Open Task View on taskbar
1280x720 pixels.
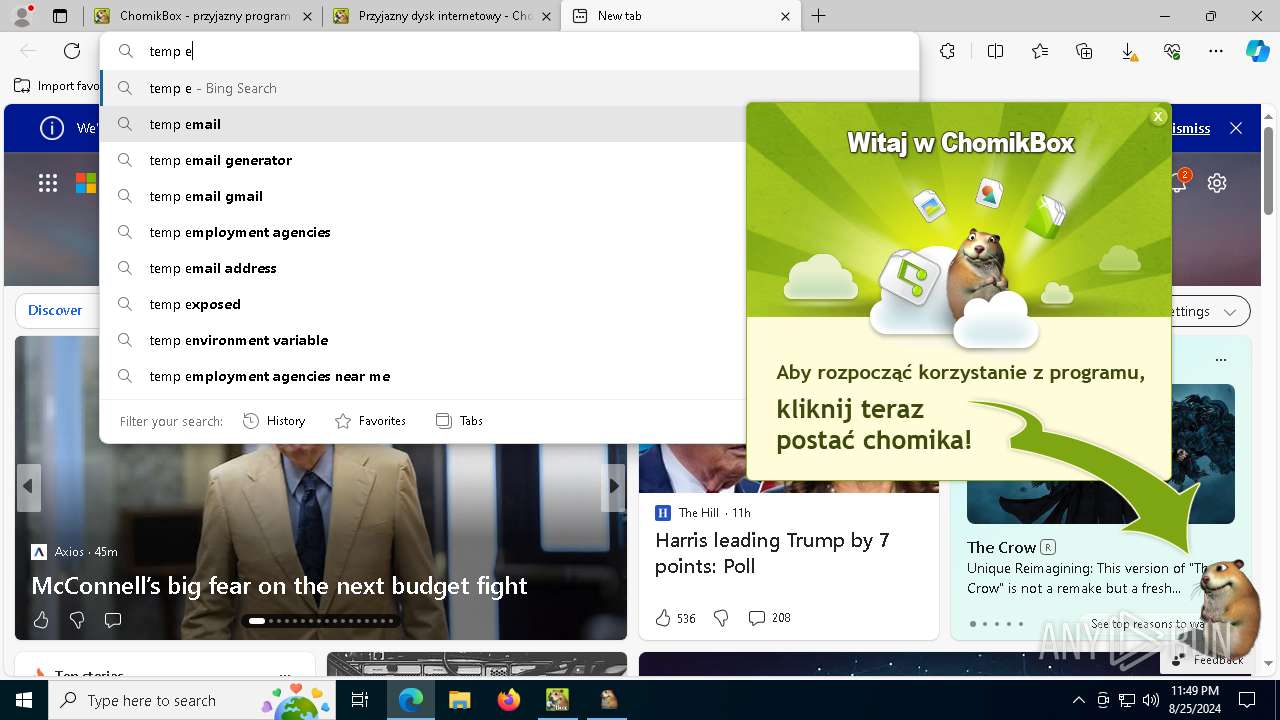[360, 701]
